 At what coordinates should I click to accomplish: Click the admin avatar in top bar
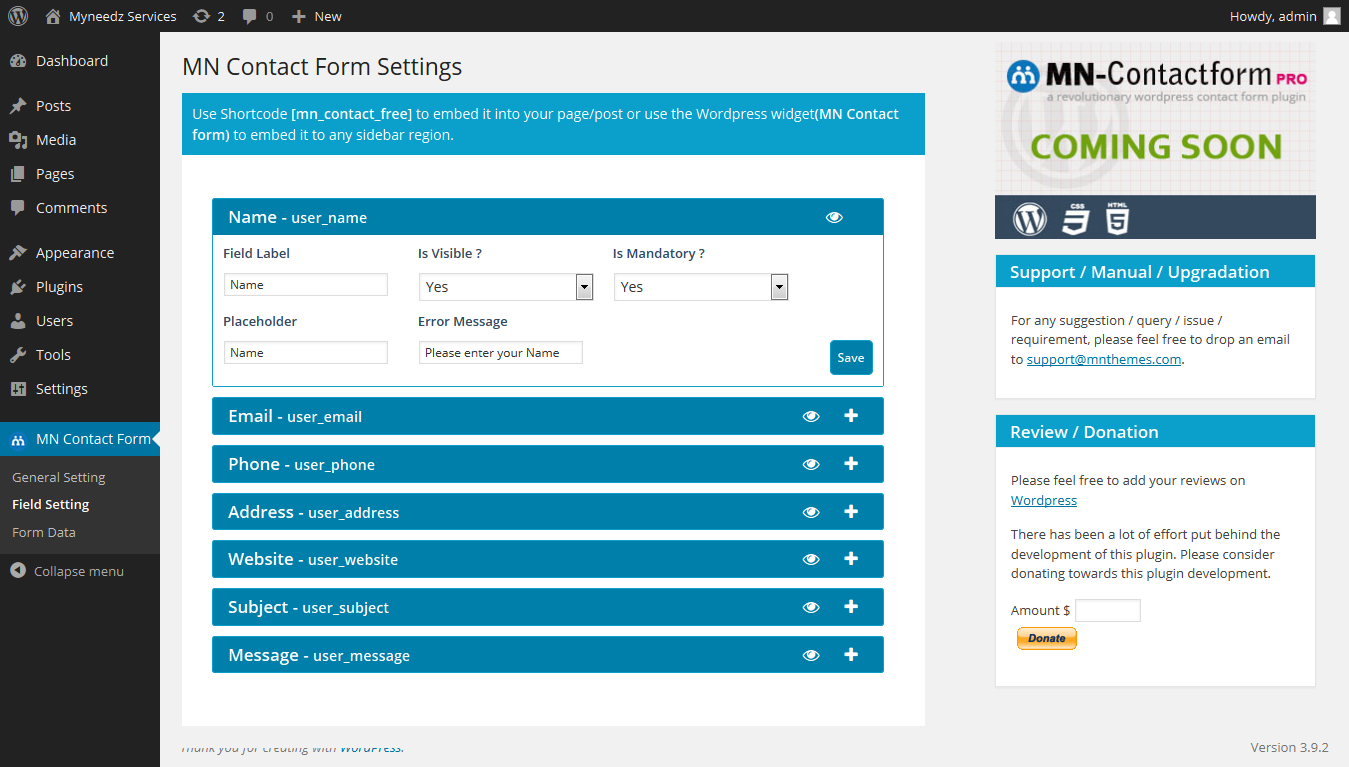click(x=1331, y=16)
